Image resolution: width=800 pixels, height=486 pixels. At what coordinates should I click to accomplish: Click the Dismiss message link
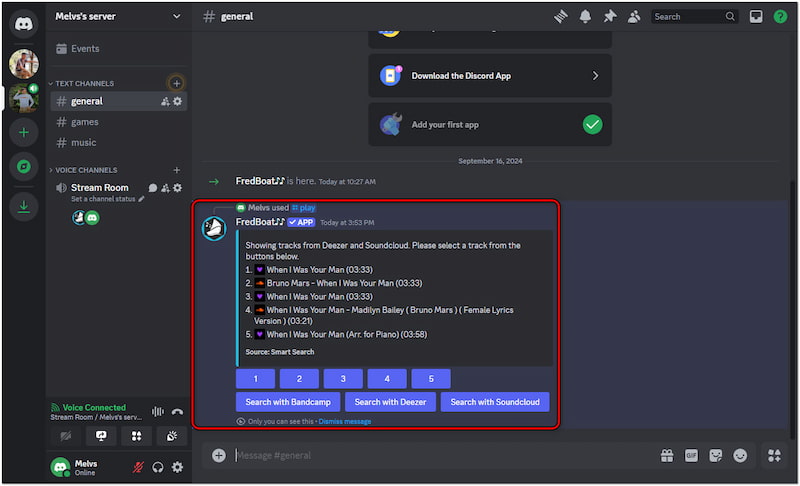coord(345,421)
